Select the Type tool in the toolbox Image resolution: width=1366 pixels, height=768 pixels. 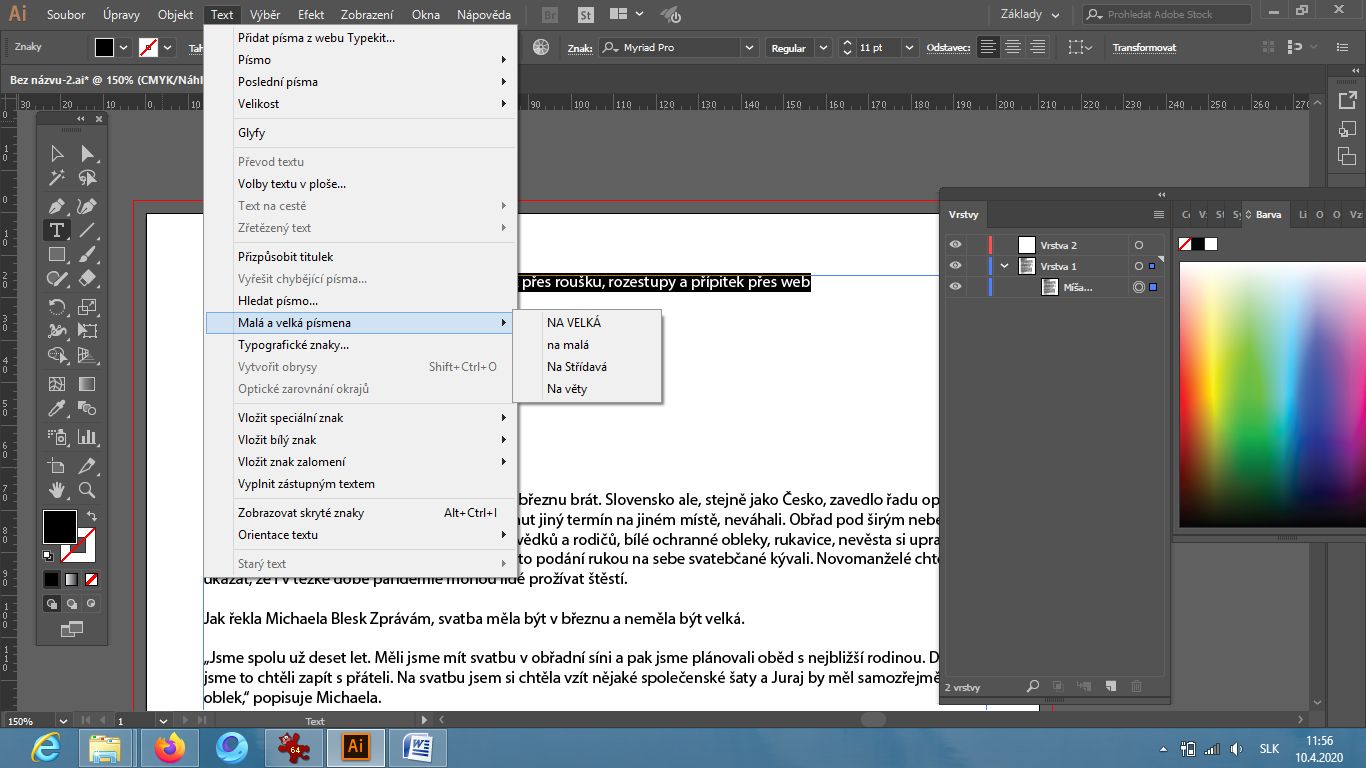point(57,230)
